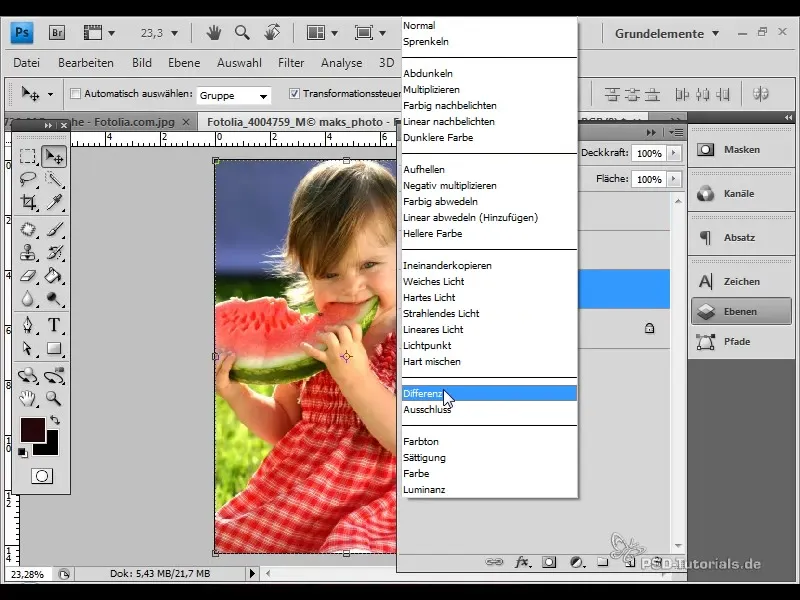Open Fläche slider arrow
Image resolution: width=800 pixels, height=600 pixels.
(674, 179)
